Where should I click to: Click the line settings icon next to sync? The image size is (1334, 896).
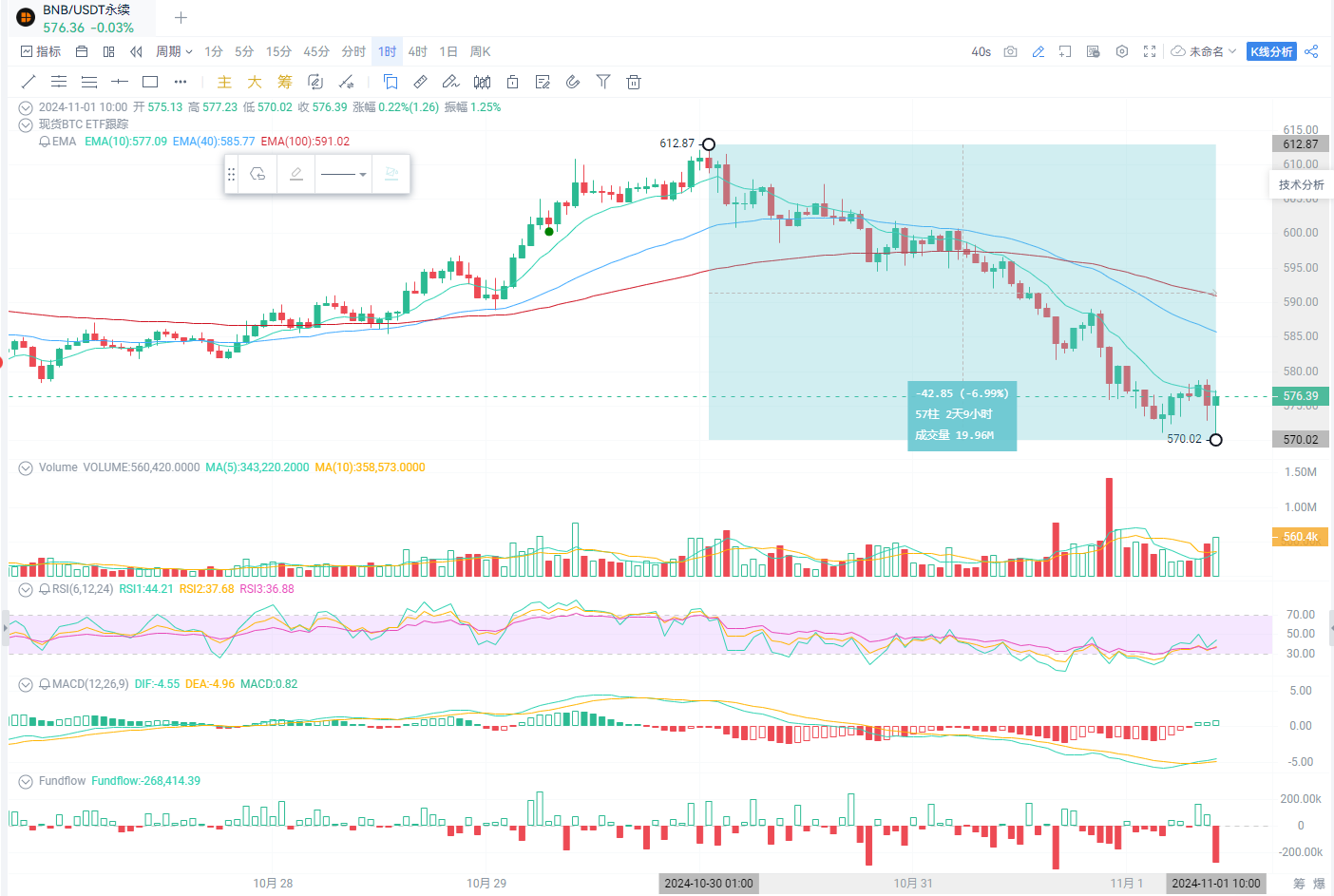(x=347, y=82)
